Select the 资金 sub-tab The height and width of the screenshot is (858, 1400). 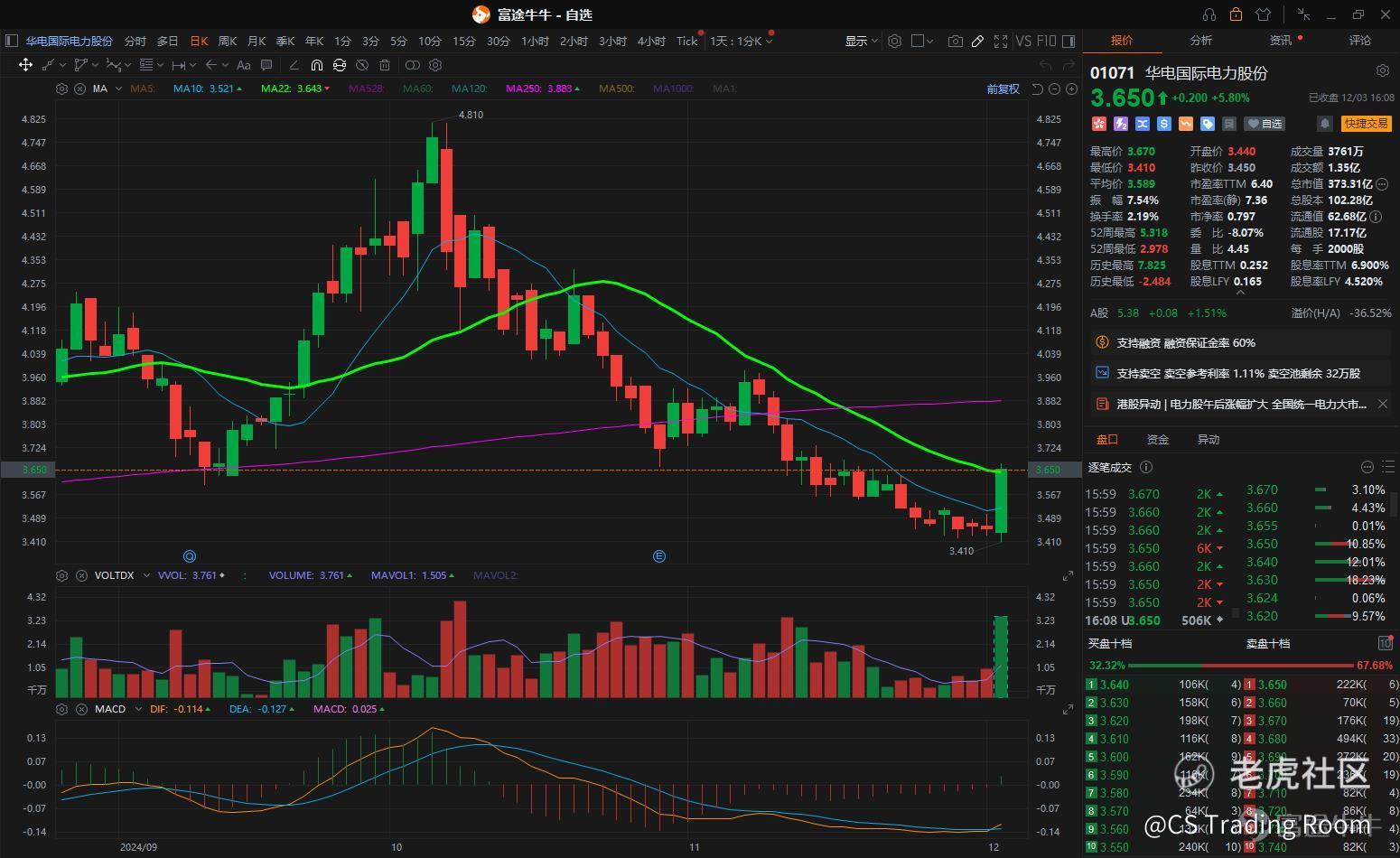pos(1158,440)
